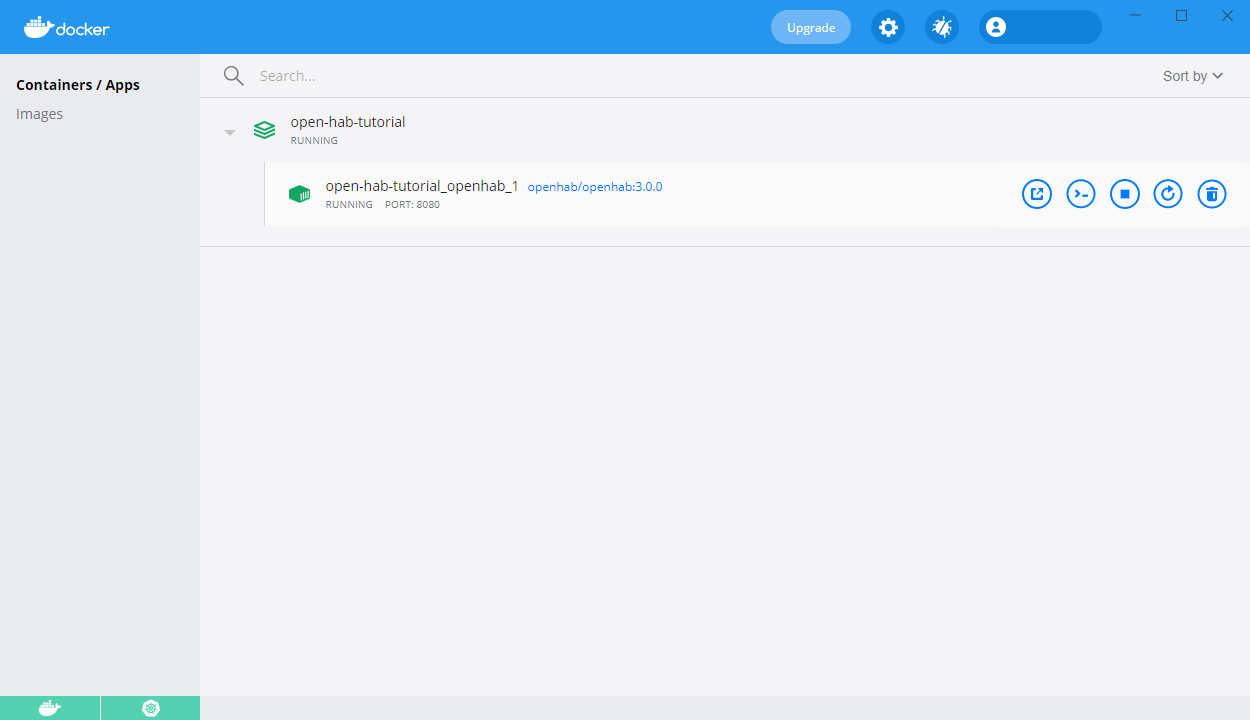
Task: Restart the openhab container
Action: tap(1168, 194)
